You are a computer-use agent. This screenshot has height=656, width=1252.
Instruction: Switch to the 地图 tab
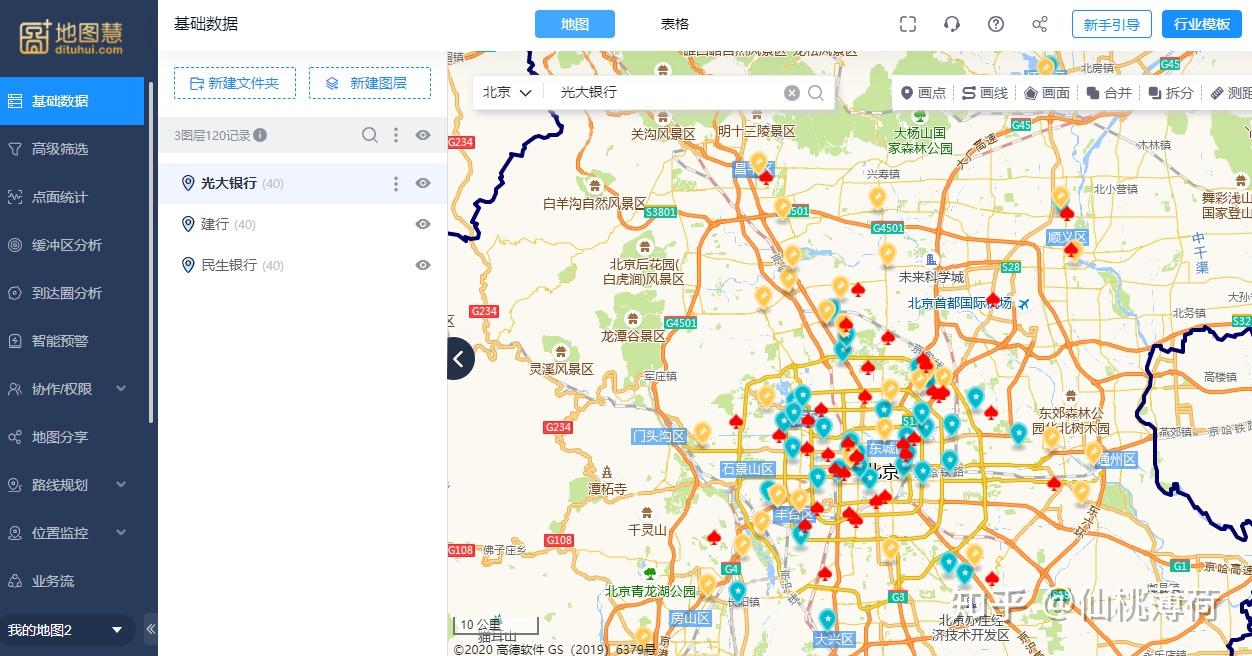click(x=575, y=24)
